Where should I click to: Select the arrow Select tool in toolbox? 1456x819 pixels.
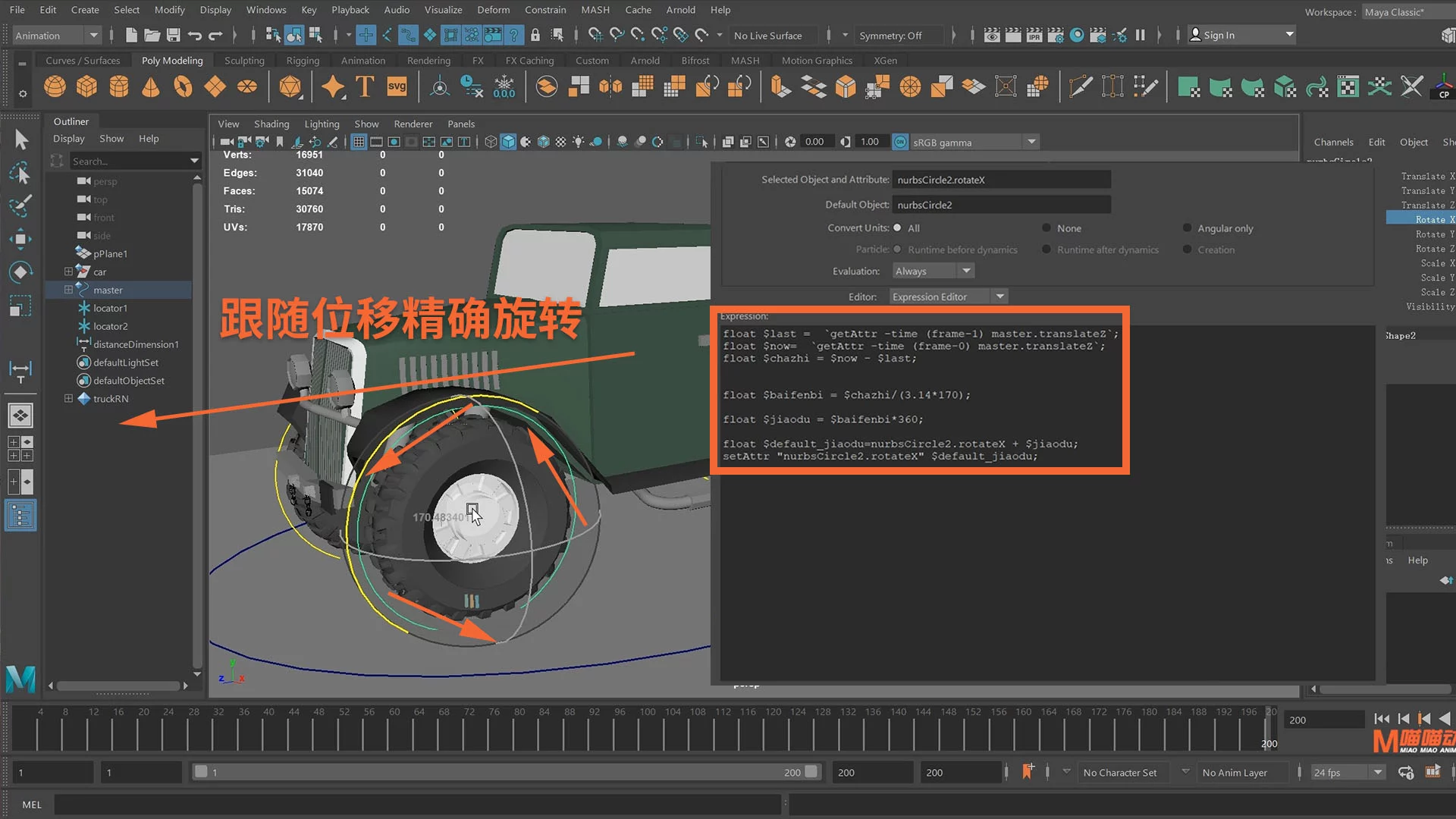pyautogui.click(x=20, y=140)
